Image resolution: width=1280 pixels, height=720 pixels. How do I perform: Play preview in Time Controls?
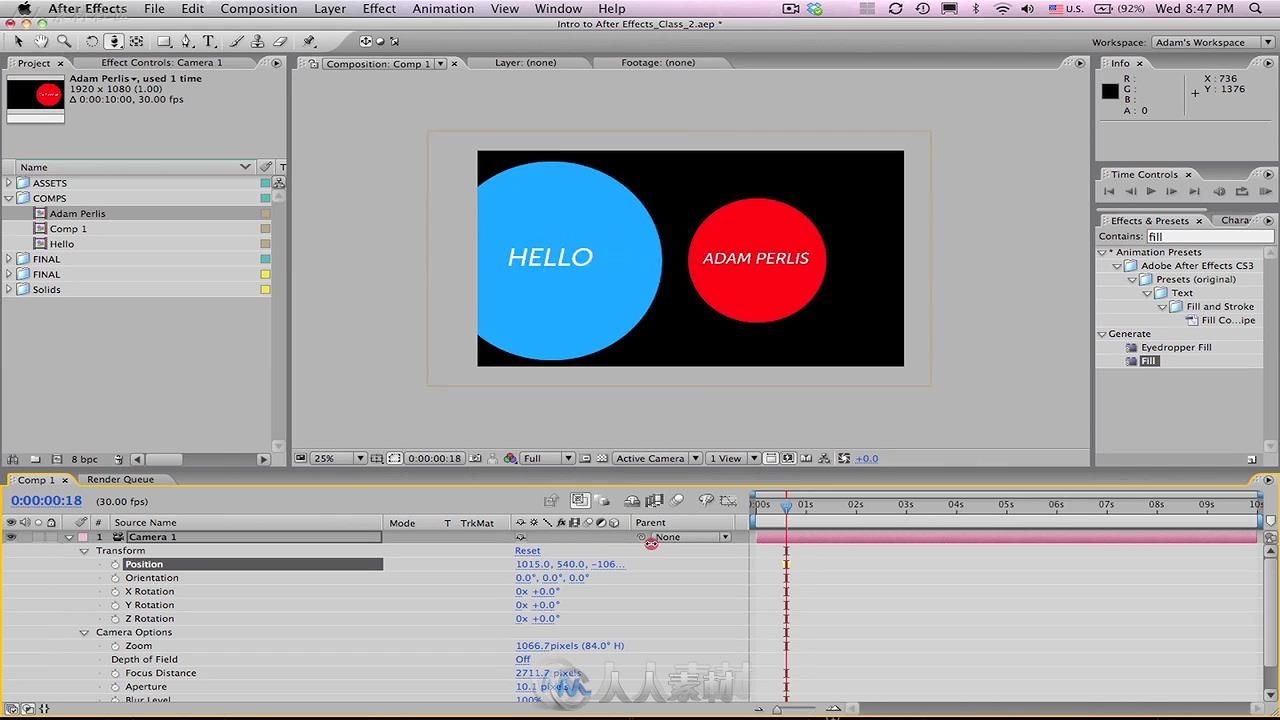pos(1151,191)
